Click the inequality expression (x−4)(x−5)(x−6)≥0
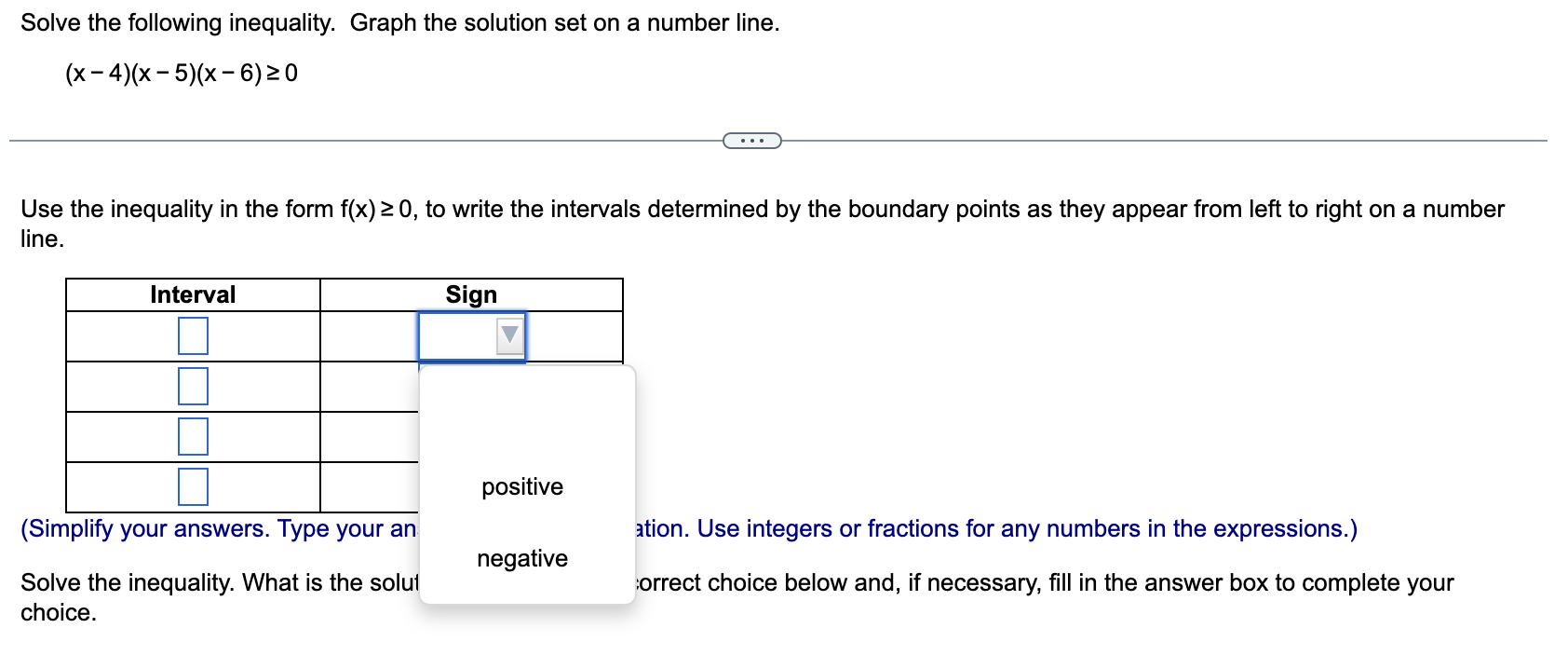 182,73
